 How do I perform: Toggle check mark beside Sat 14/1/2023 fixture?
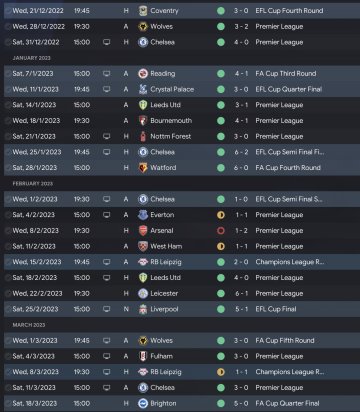click(x=8, y=105)
